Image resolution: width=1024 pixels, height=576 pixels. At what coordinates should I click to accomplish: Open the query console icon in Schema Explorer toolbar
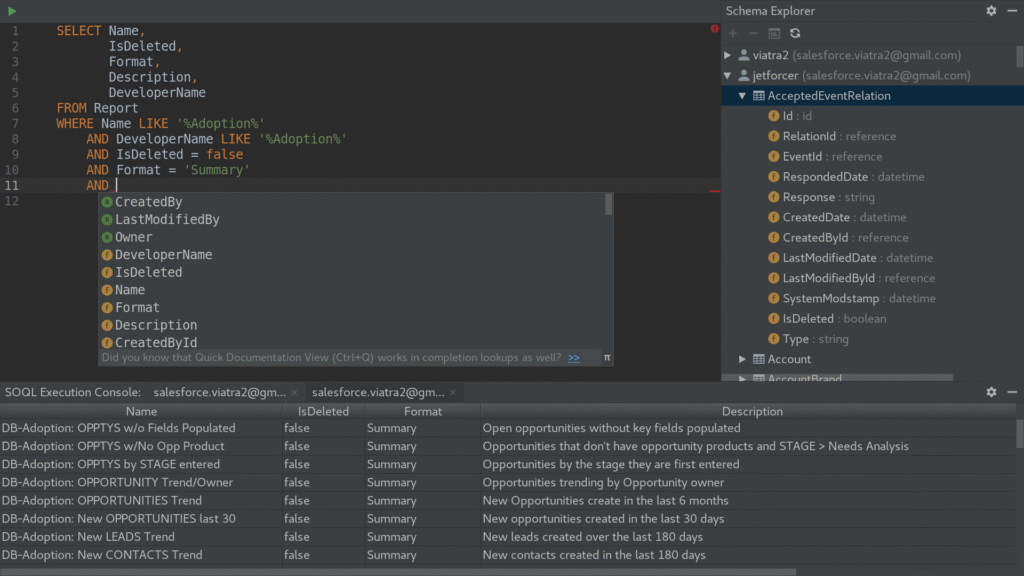point(774,33)
